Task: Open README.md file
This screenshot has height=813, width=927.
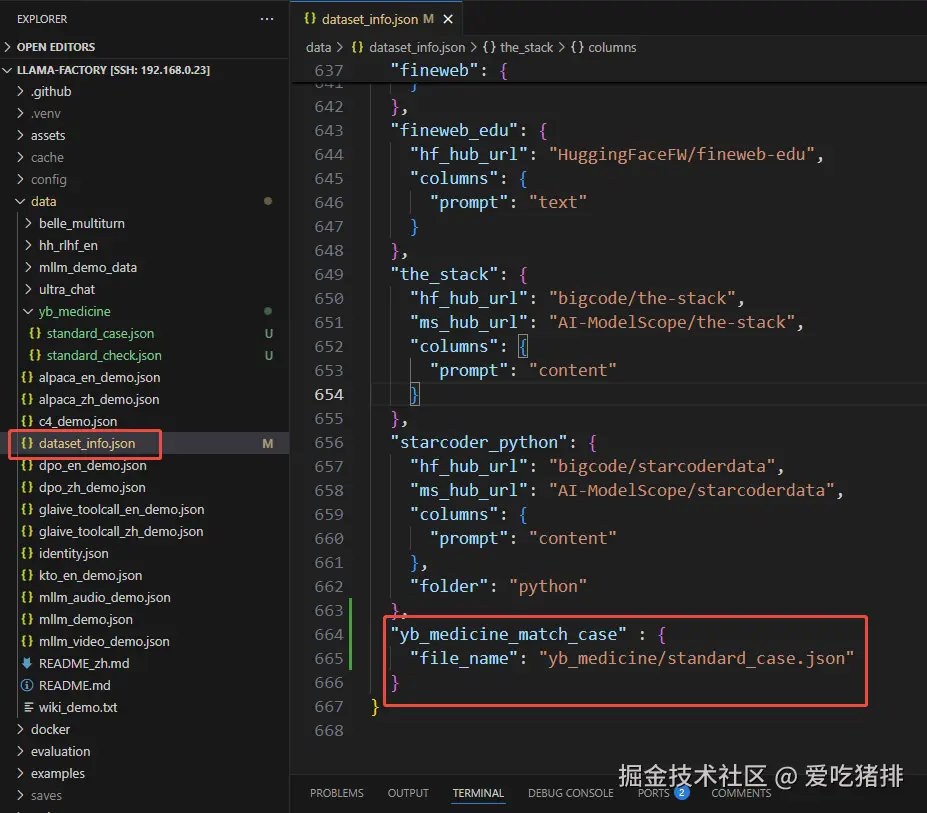Action: pos(74,685)
